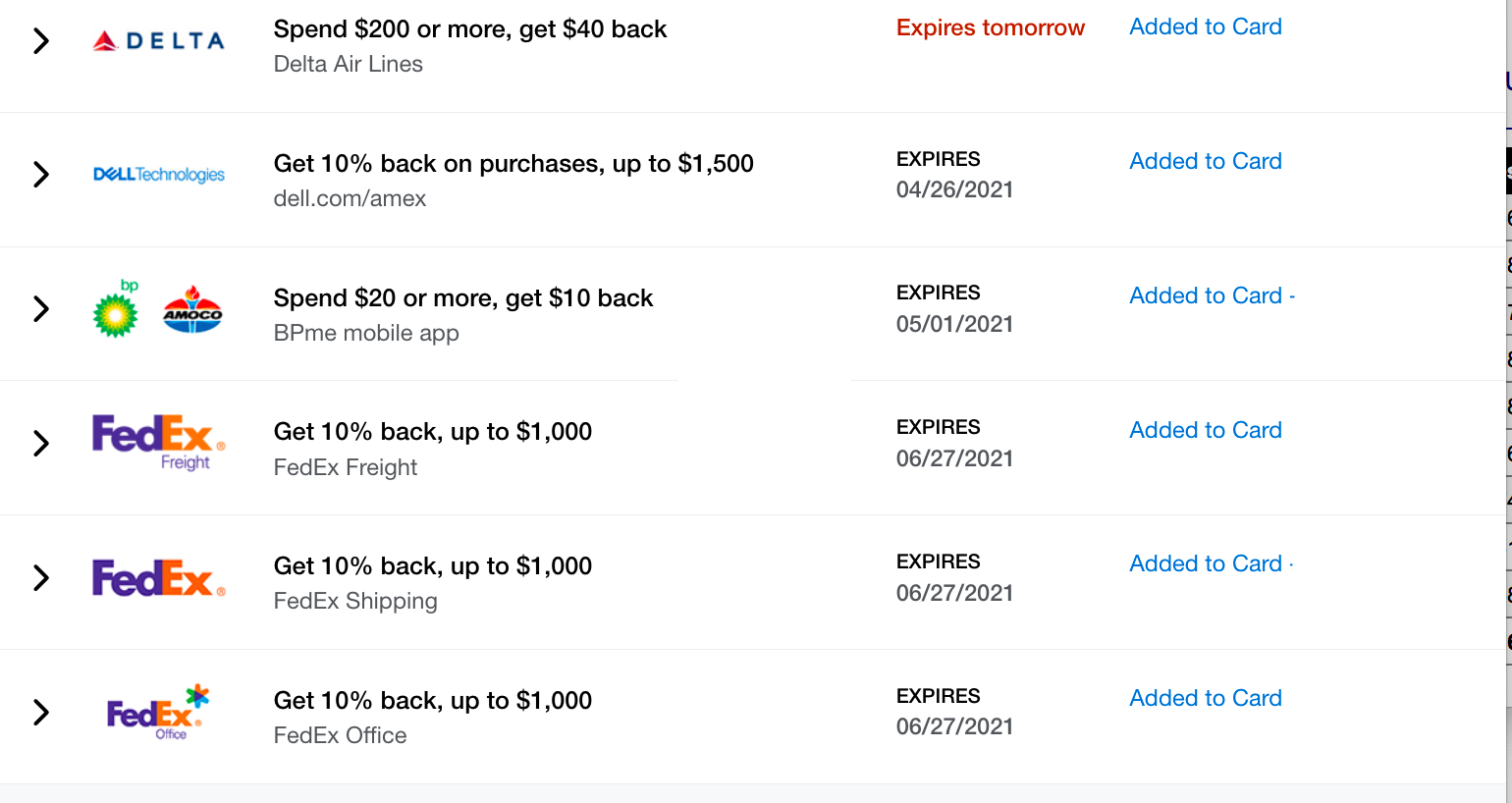Click the Amoco torch logo

click(x=192, y=310)
